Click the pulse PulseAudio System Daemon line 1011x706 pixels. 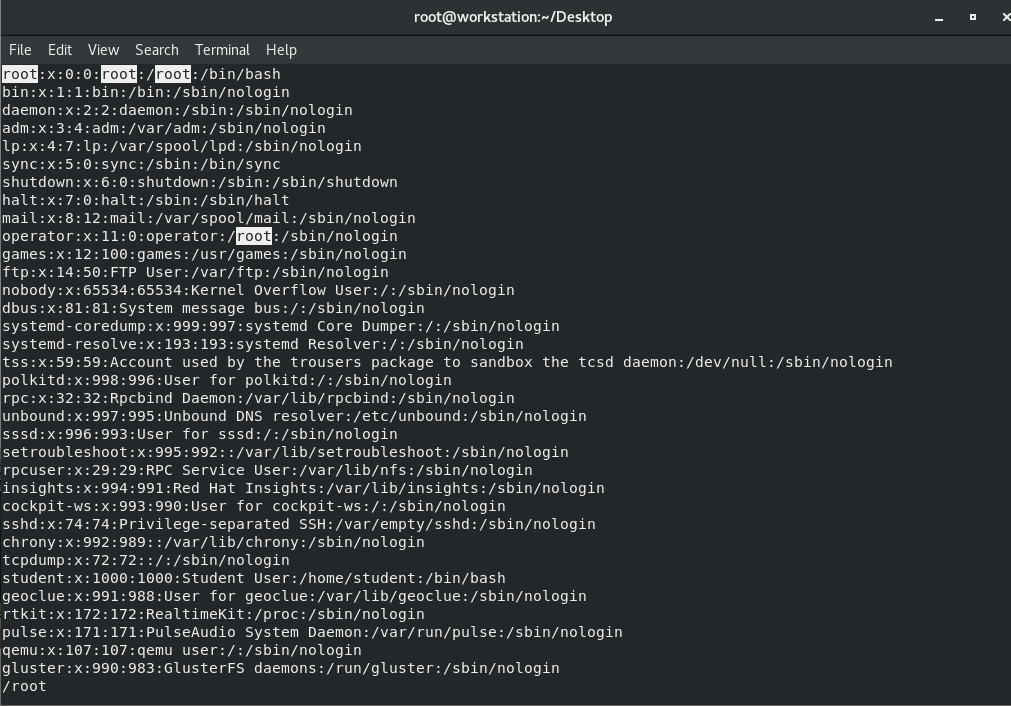(x=313, y=632)
